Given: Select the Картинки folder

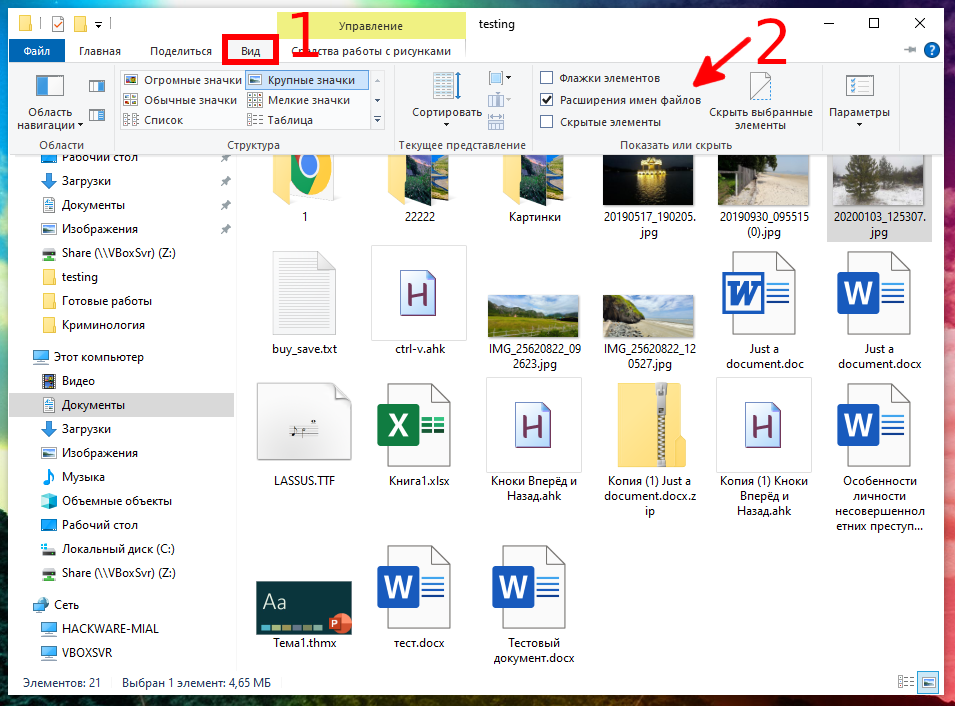Looking at the screenshot, I should (x=535, y=190).
